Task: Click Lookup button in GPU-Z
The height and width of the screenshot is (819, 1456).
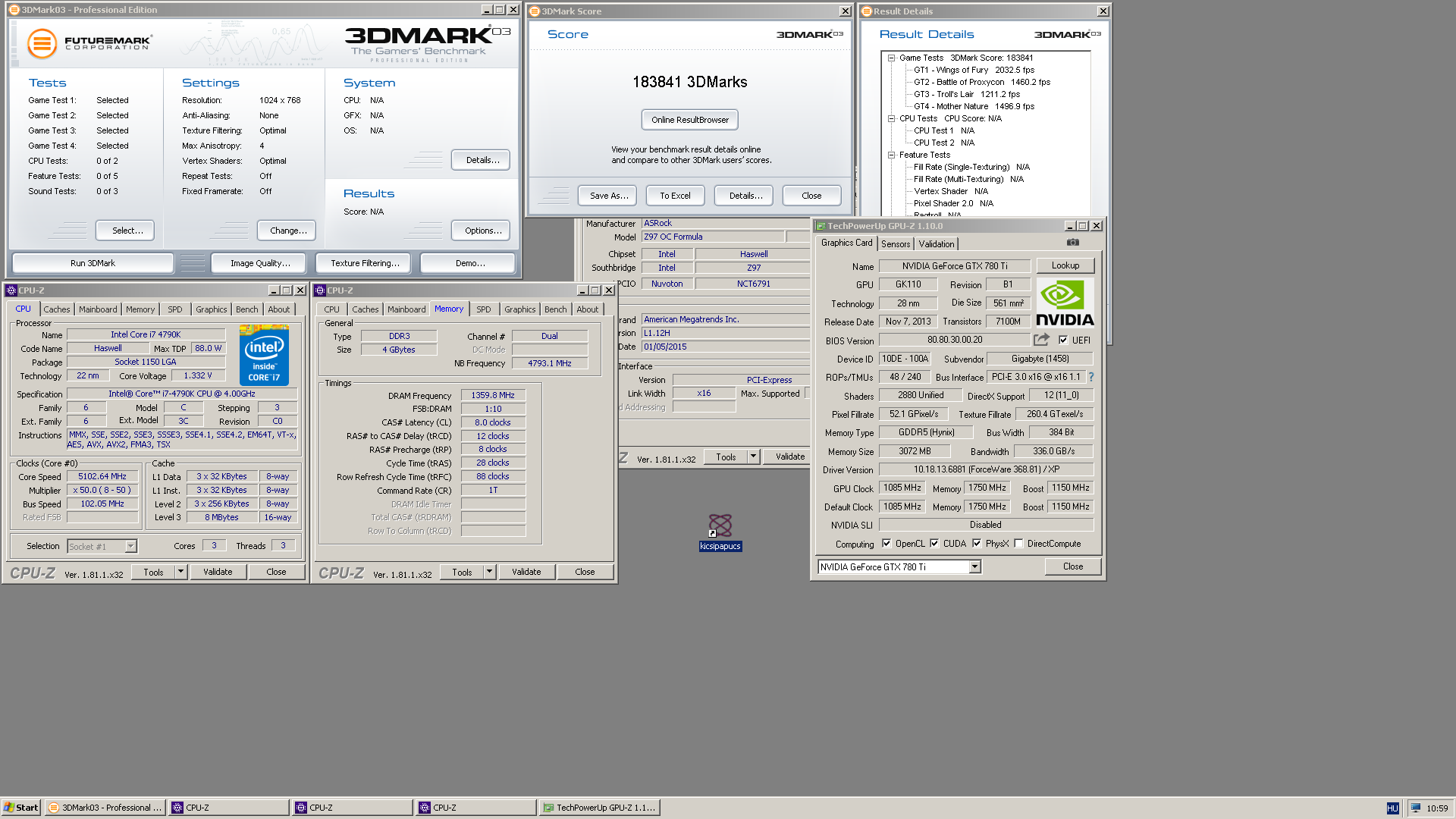Action: point(1065,265)
